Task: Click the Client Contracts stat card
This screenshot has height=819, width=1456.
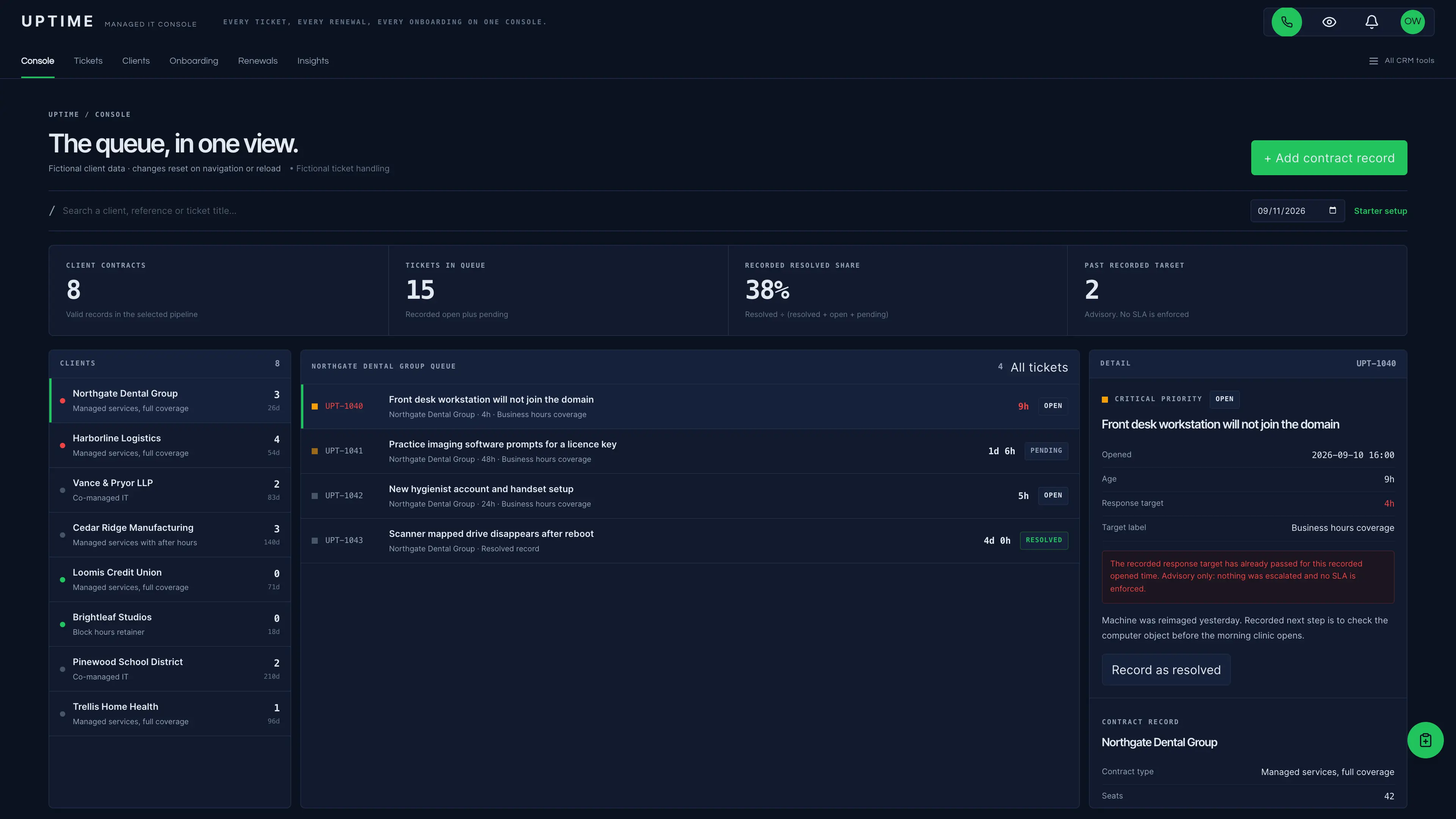Action: [x=219, y=290]
